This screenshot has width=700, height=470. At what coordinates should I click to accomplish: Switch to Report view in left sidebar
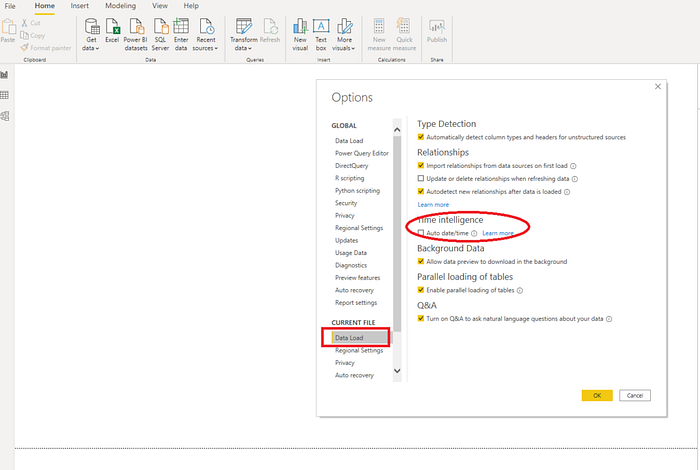4,75
